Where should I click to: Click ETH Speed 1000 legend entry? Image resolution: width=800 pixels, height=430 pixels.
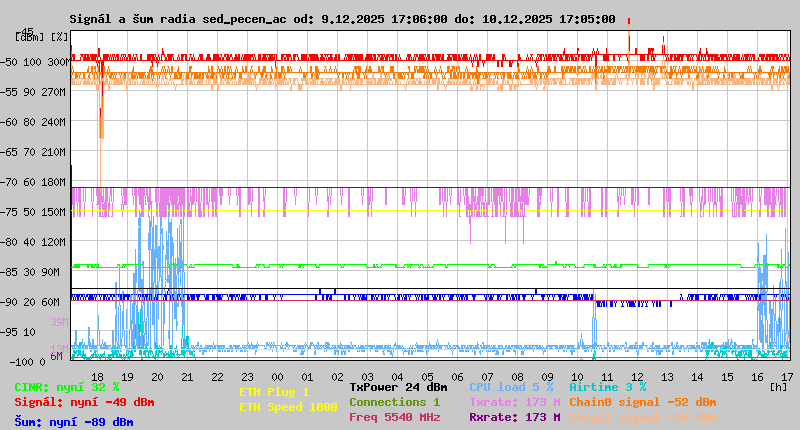[288, 407]
